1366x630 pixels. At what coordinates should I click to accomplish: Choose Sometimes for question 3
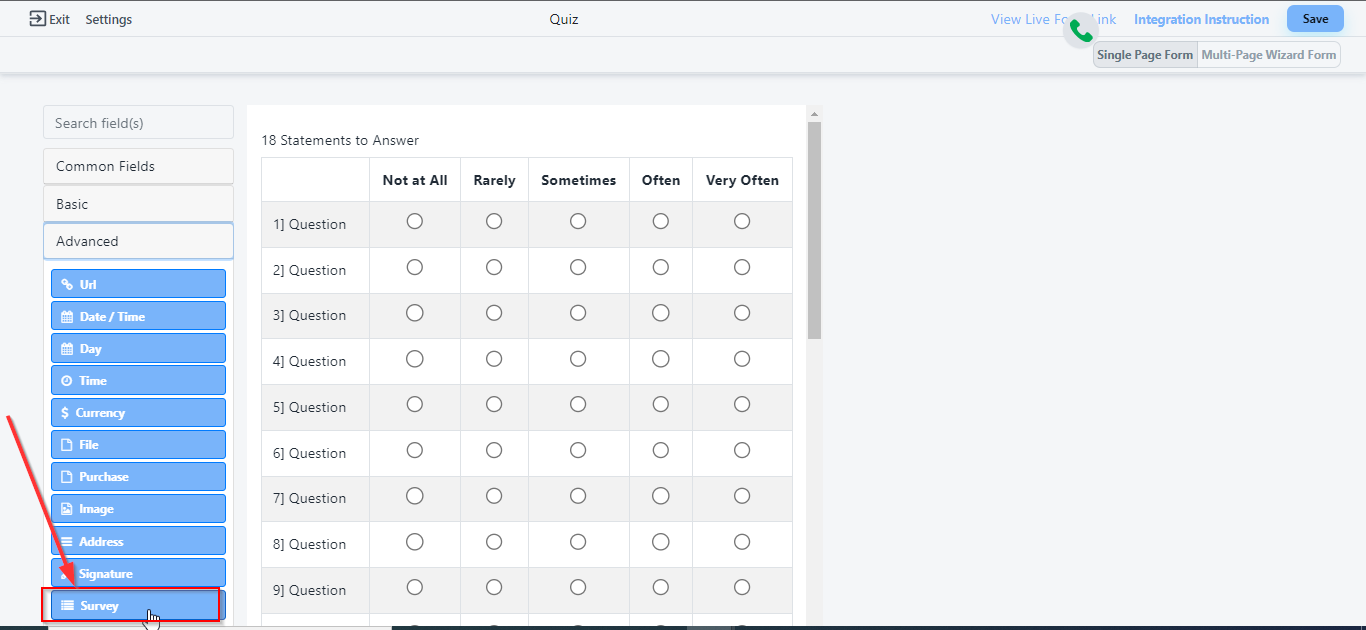point(578,313)
